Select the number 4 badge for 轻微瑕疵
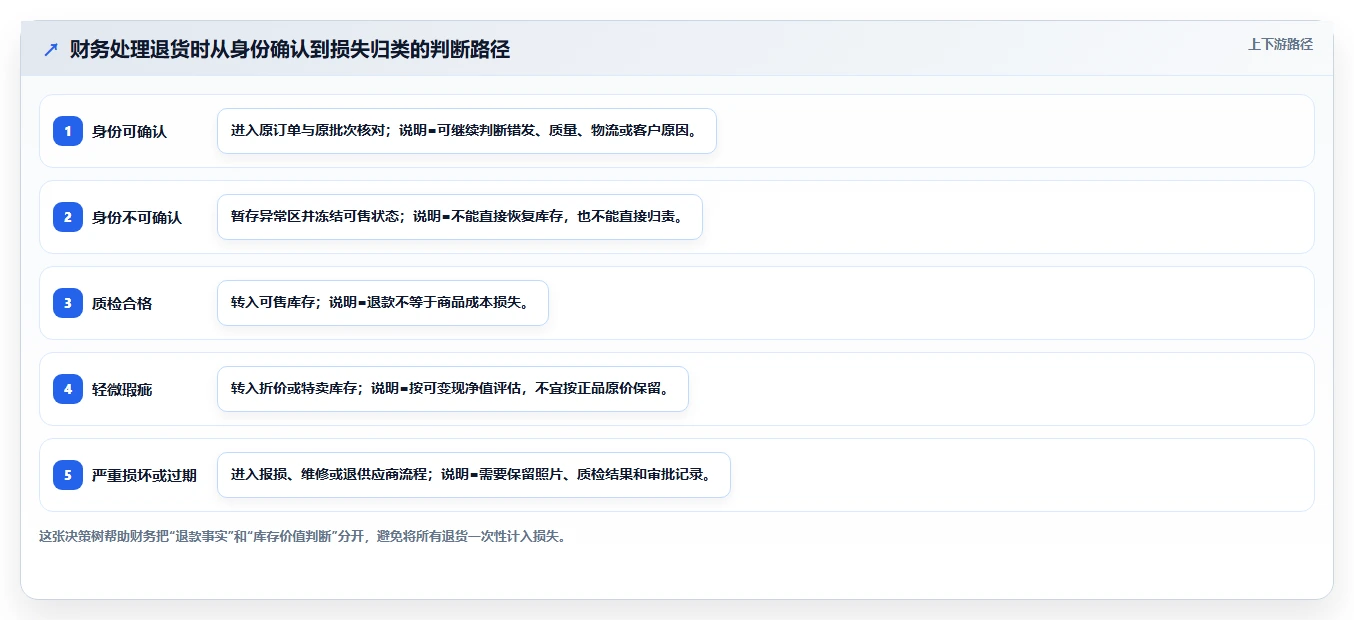 pos(68,389)
